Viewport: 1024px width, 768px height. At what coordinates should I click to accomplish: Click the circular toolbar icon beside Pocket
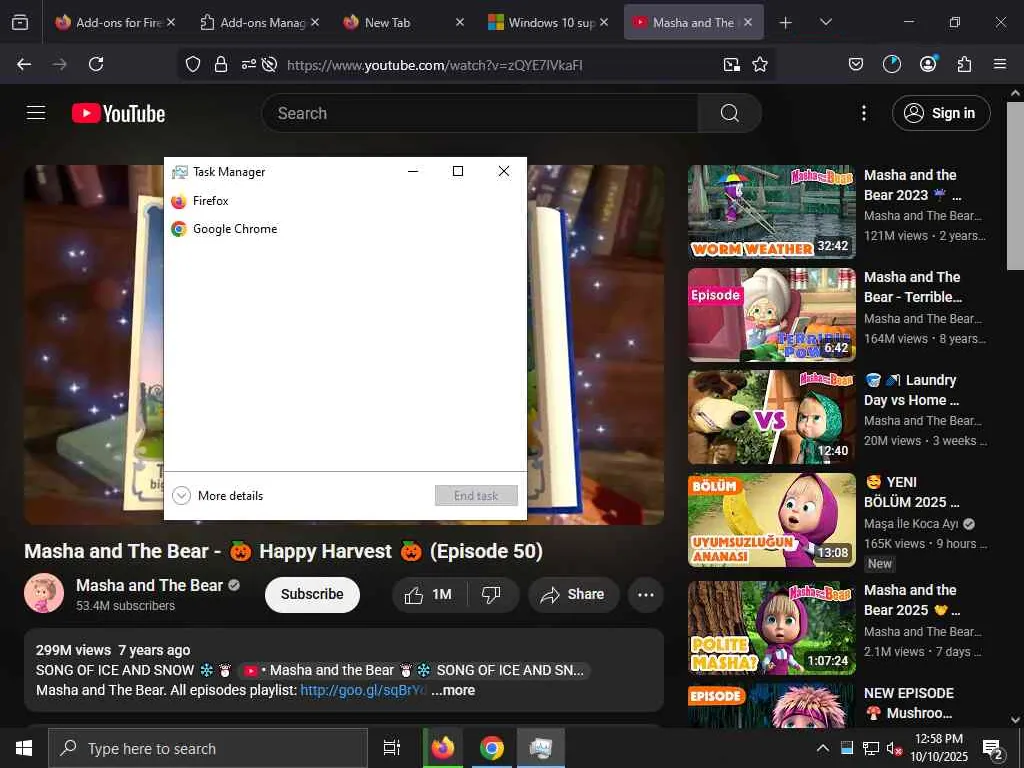[x=891, y=64]
